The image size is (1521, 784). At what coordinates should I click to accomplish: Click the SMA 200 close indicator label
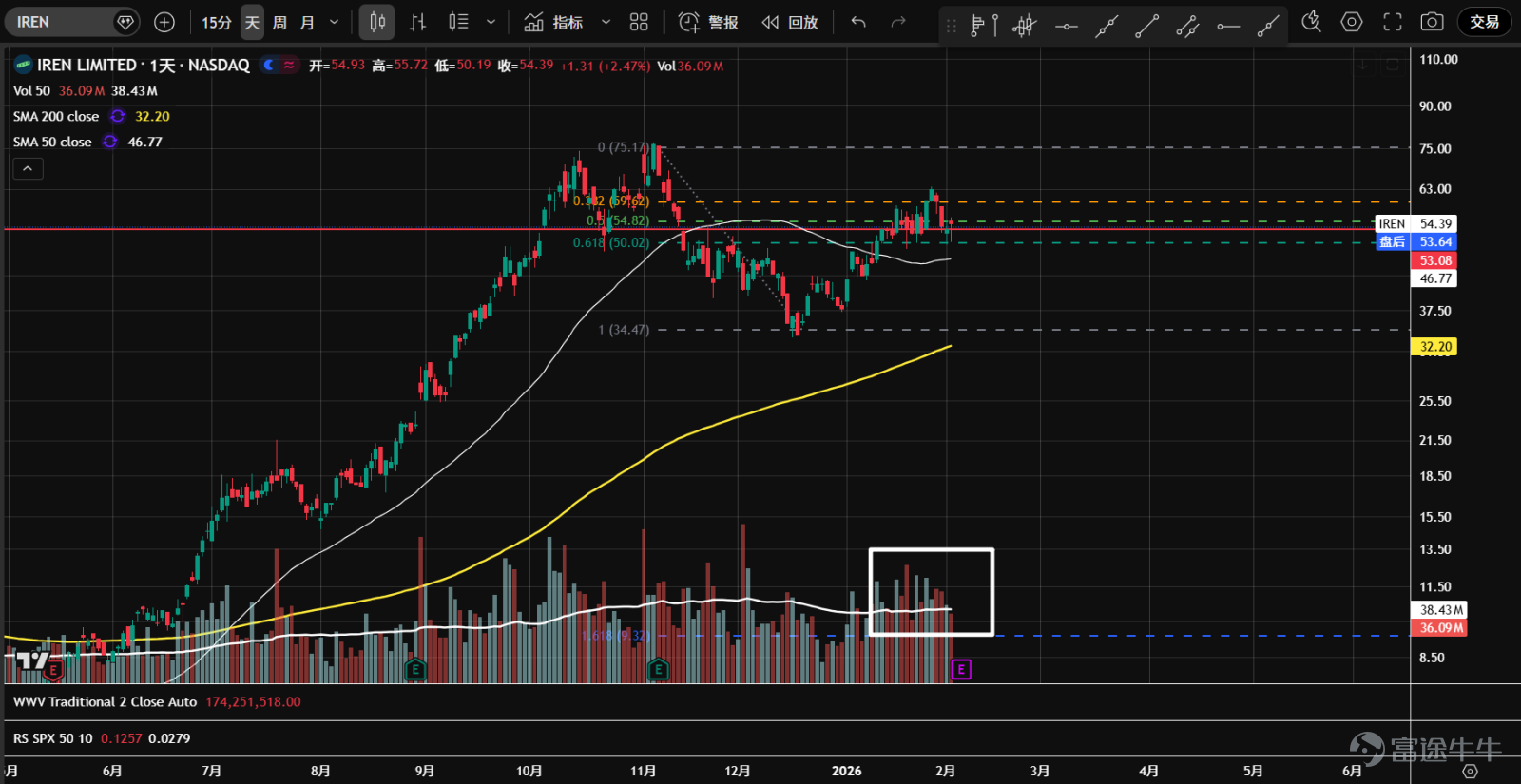coord(56,116)
